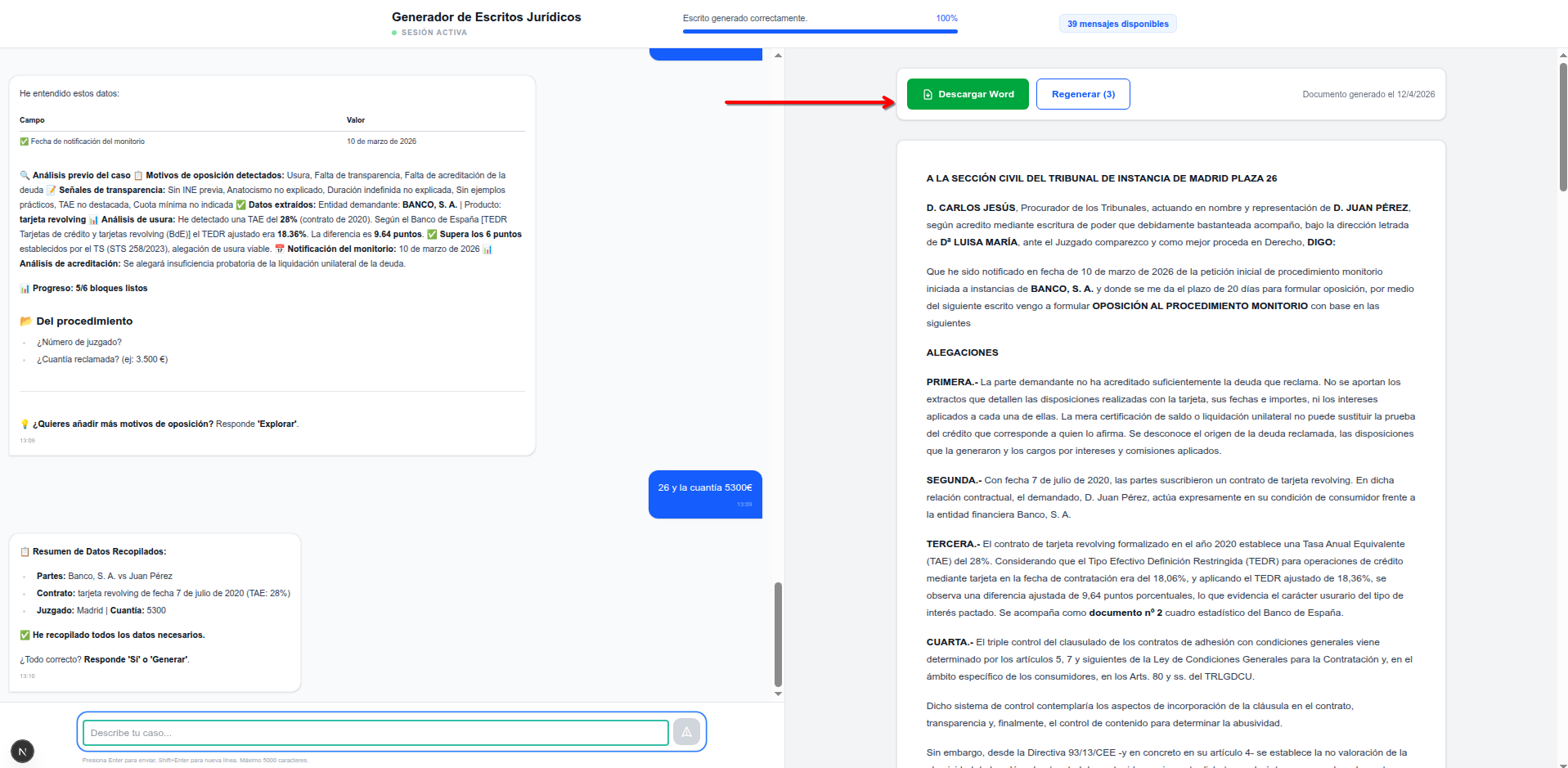Viewport: 1568px width, 768px height.
Task: Click the Regenerar (3) button
Action: (1082, 93)
